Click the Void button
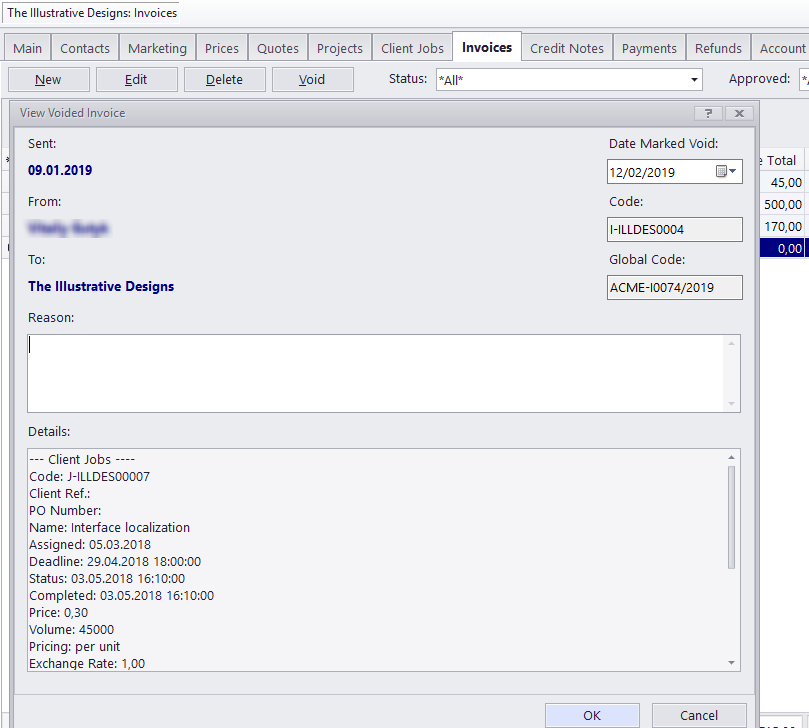 click(312, 79)
